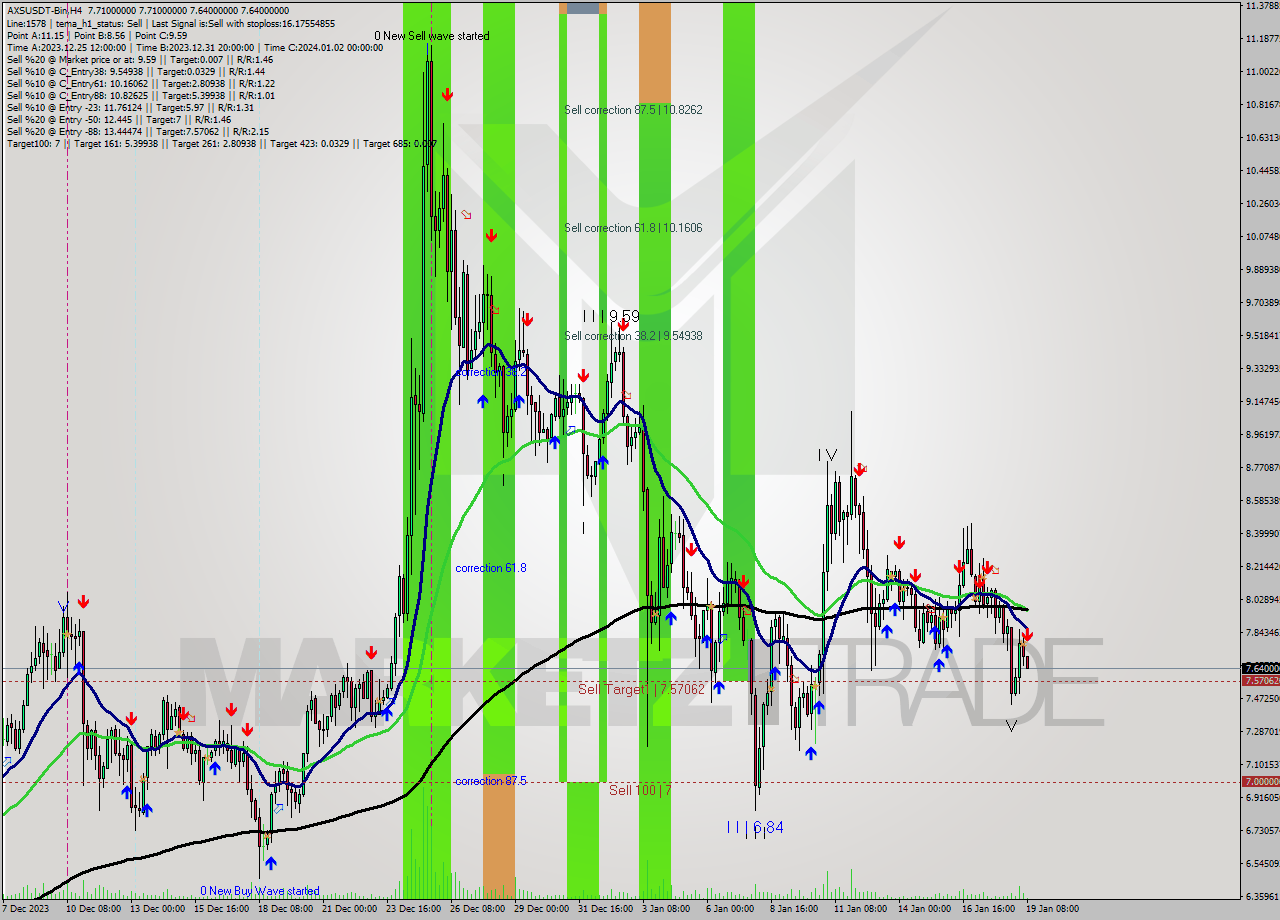Click the '6 Jan 00:00' time axis label

[730, 909]
